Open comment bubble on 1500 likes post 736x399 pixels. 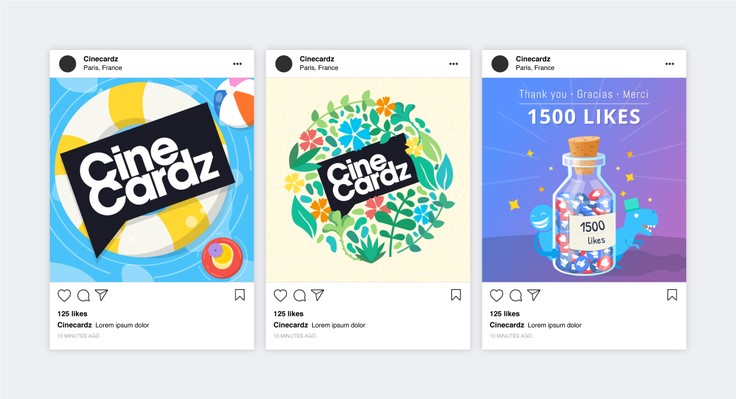pyautogui.click(x=516, y=295)
